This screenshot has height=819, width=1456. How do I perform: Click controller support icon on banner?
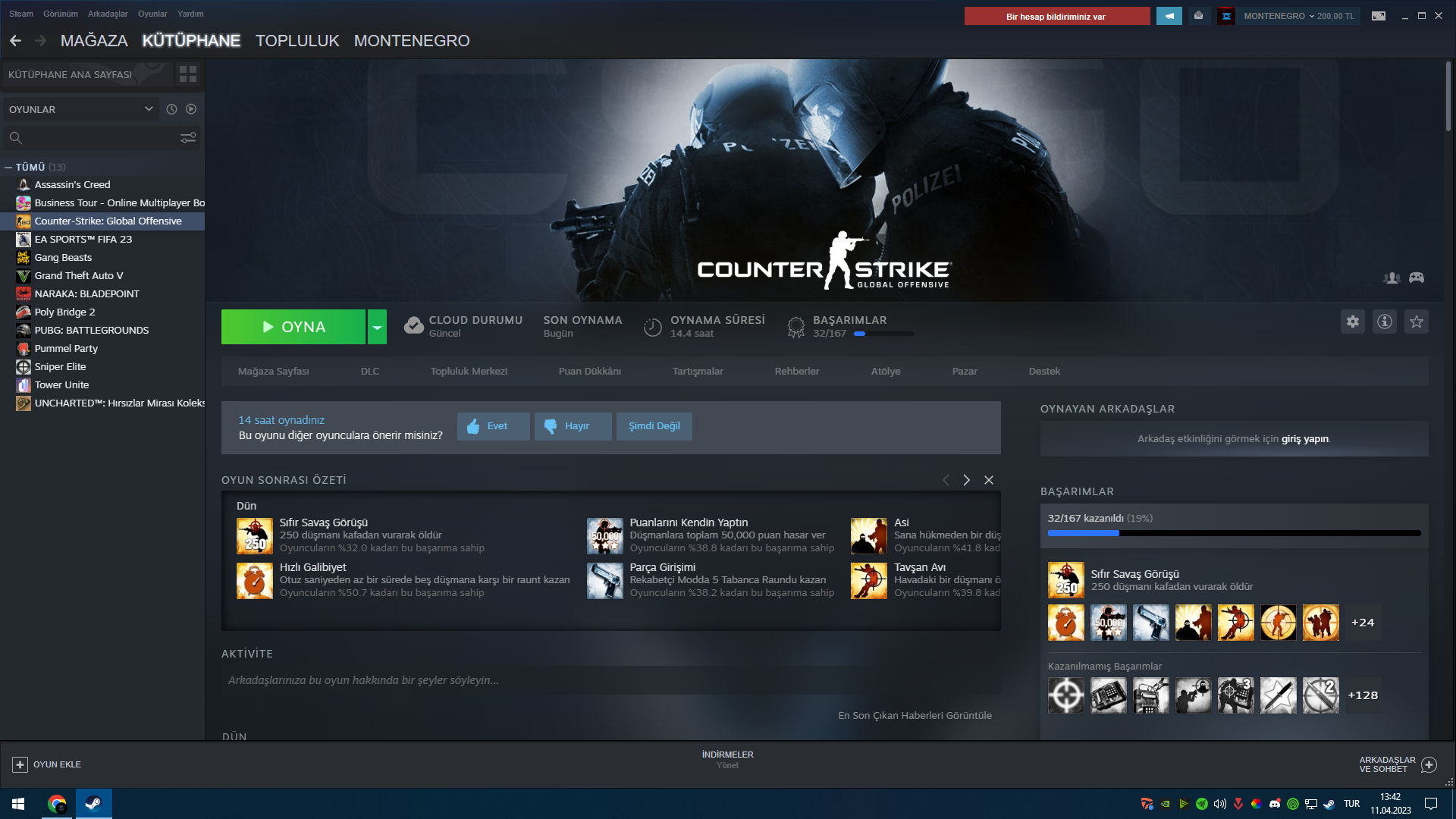point(1416,278)
